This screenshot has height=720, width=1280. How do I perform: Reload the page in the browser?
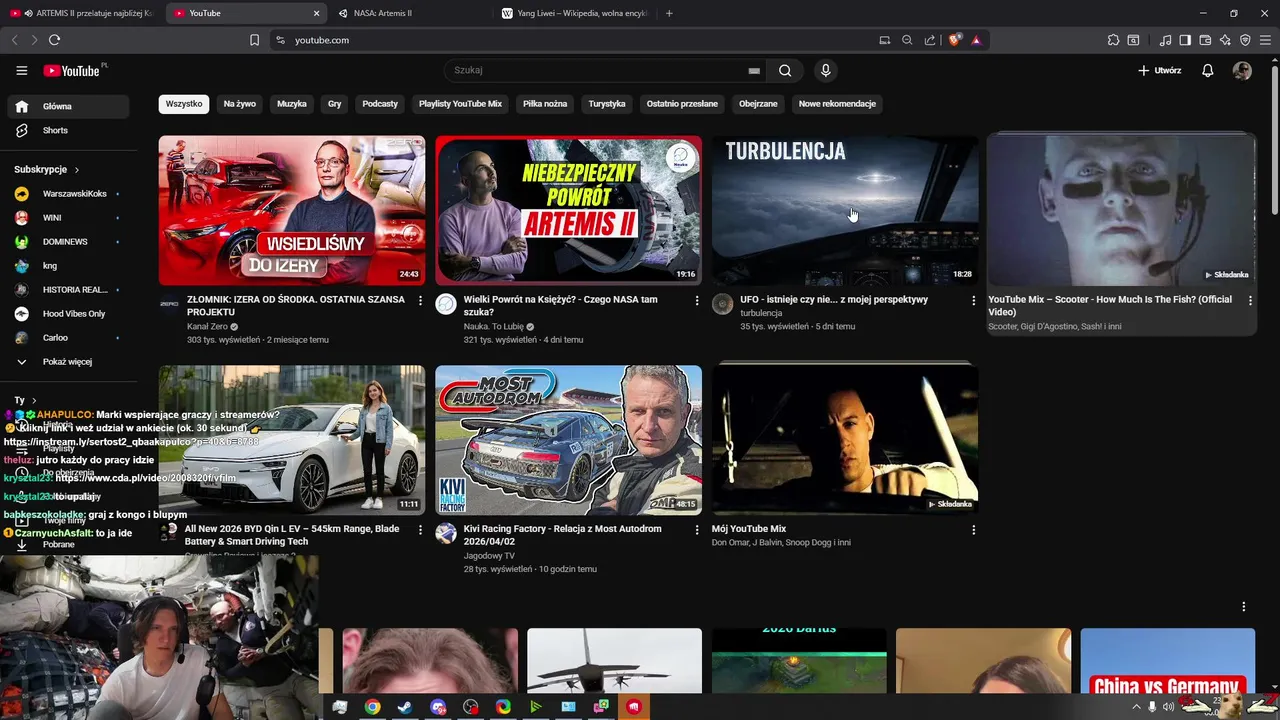(x=54, y=40)
